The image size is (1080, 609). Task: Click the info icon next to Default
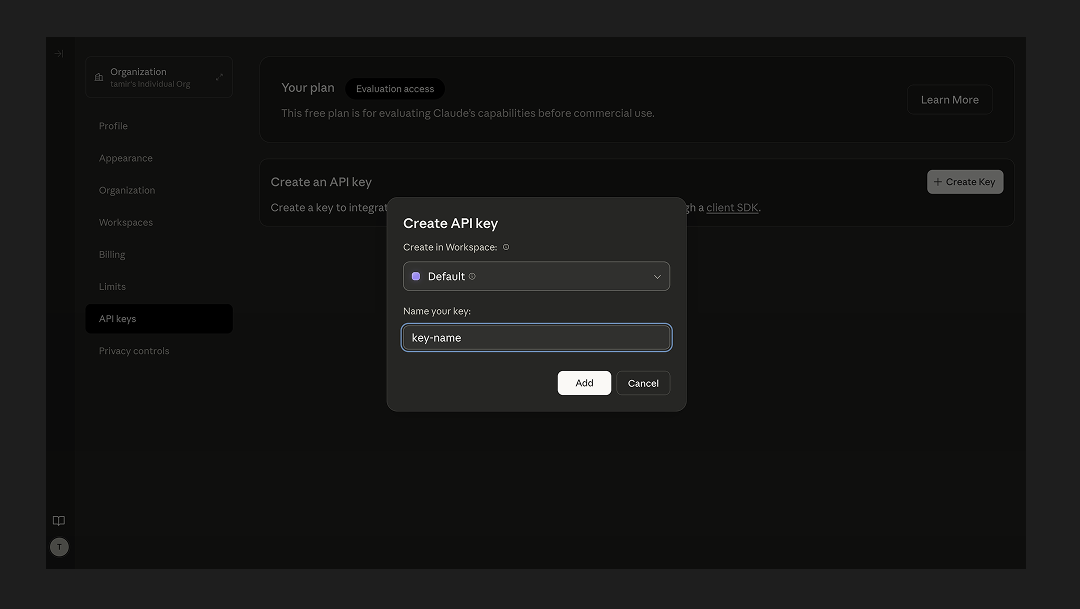point(472,276)
